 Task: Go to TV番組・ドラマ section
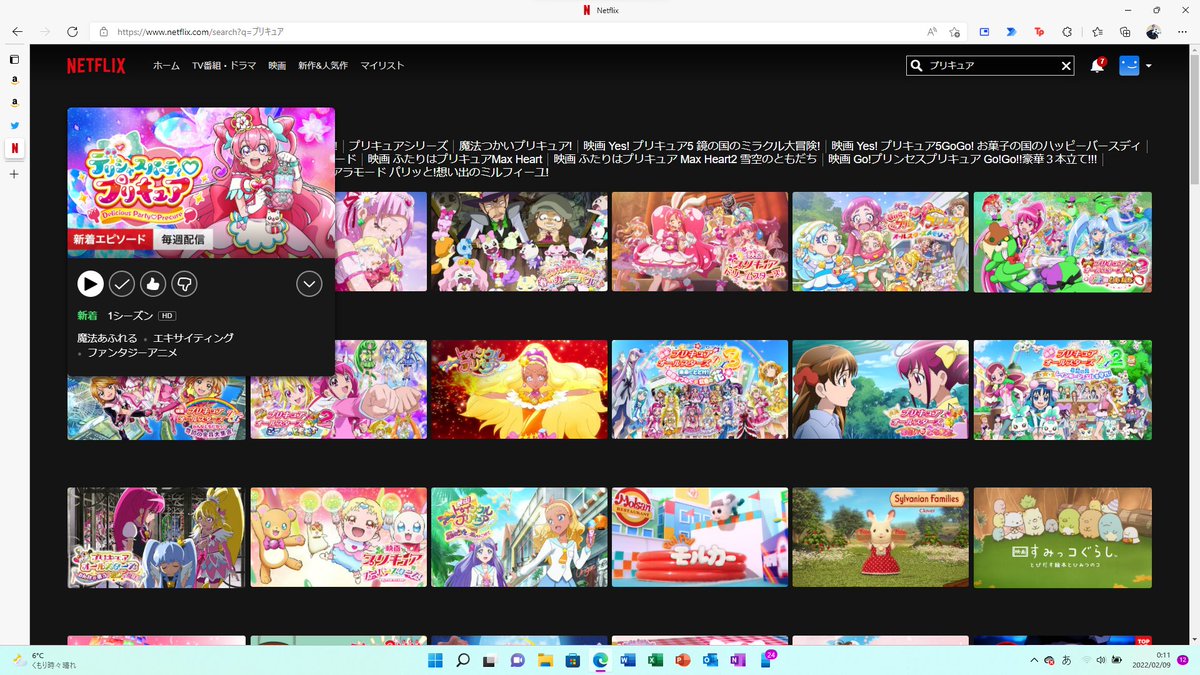pyautogui.click(x=224, y=66)
